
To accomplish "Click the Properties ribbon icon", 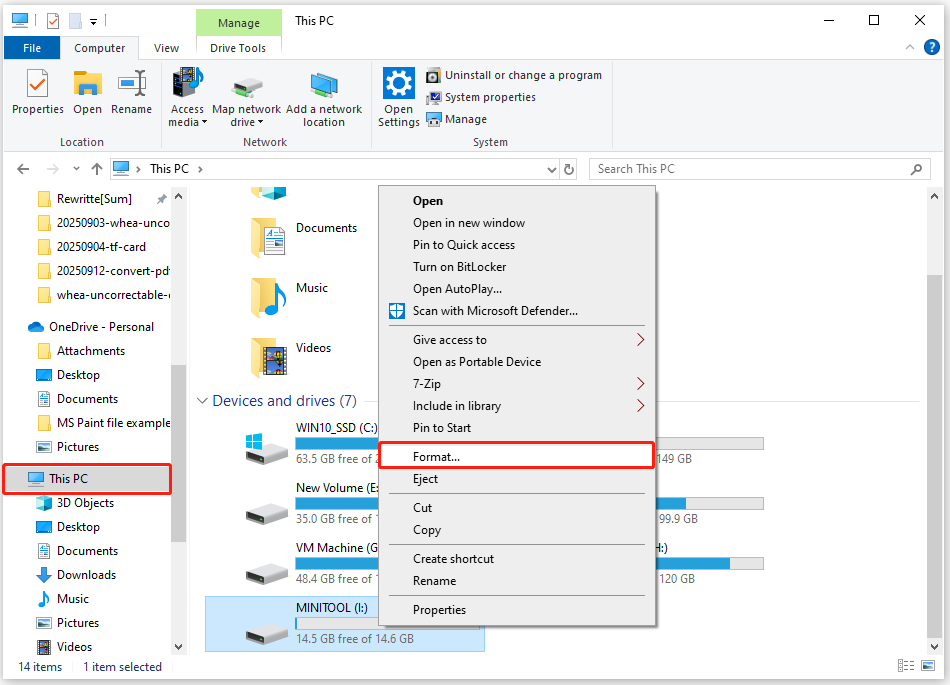I will pos(37,85).
